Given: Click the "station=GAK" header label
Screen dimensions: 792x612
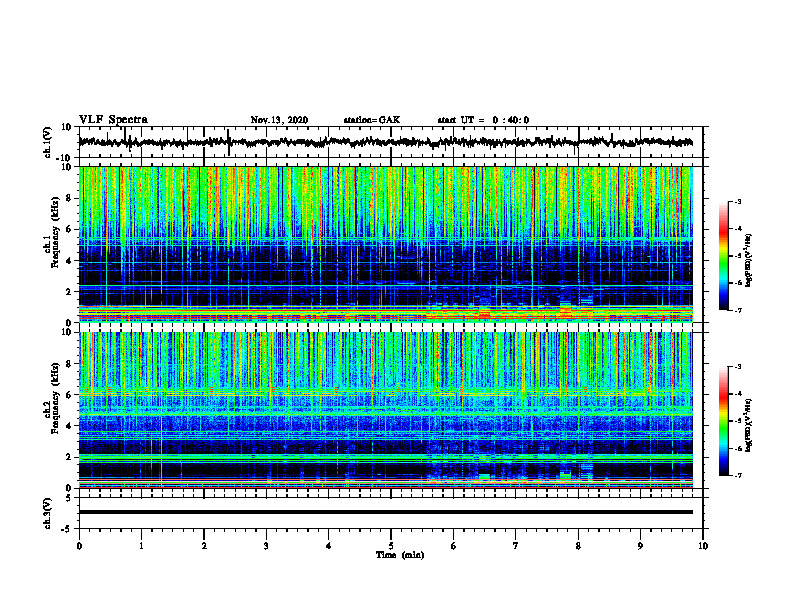Looking at the screenshot, I should tap(372, 120).
